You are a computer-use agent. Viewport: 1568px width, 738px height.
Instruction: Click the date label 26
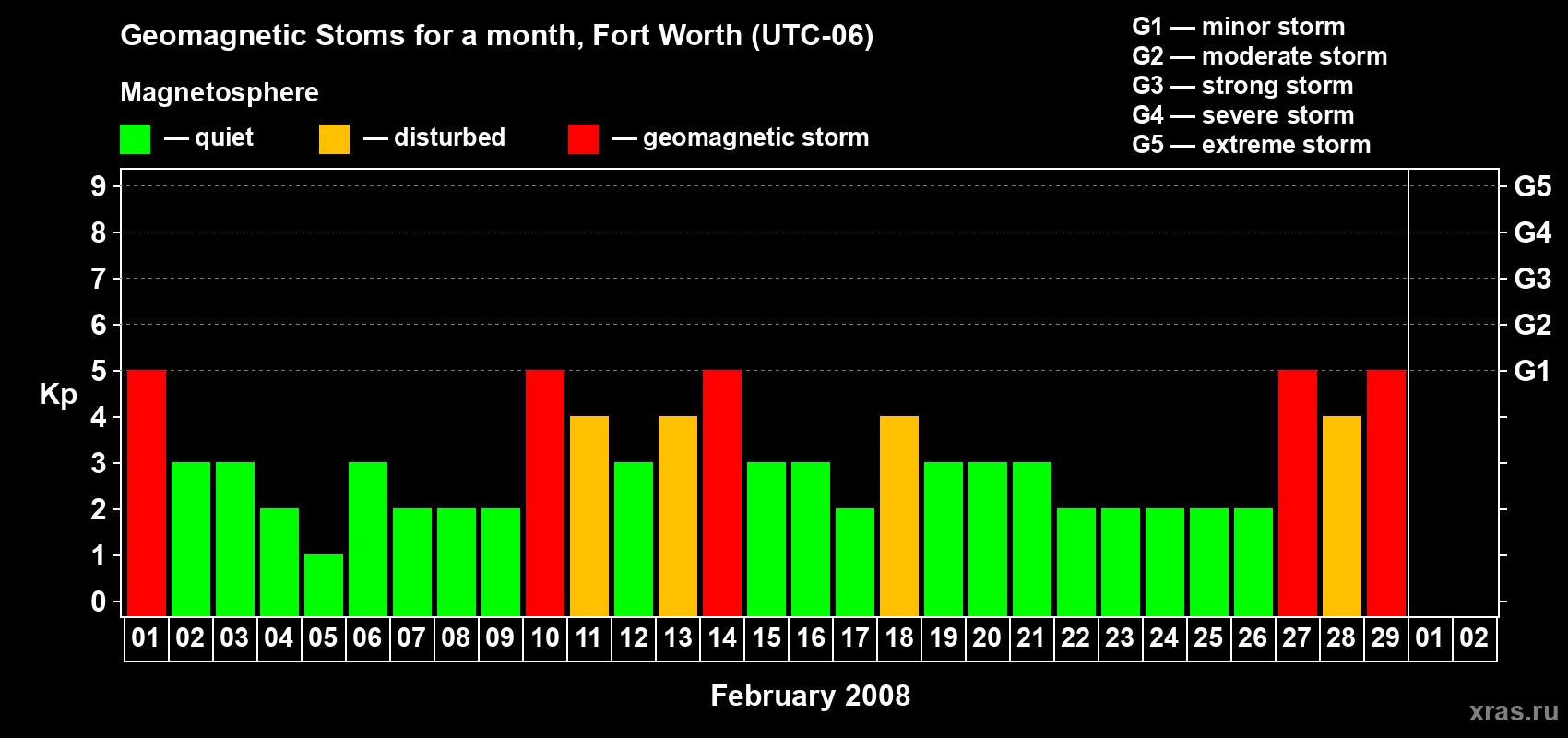(1253, 637)
